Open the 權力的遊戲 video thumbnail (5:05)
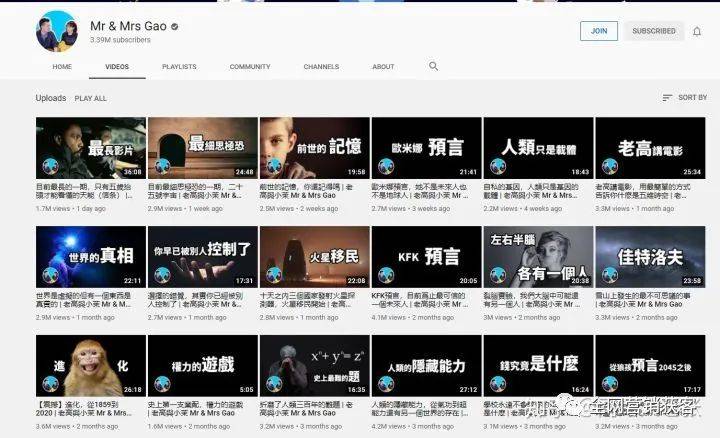This screenshot has width=720, height=438. point(202,365)
